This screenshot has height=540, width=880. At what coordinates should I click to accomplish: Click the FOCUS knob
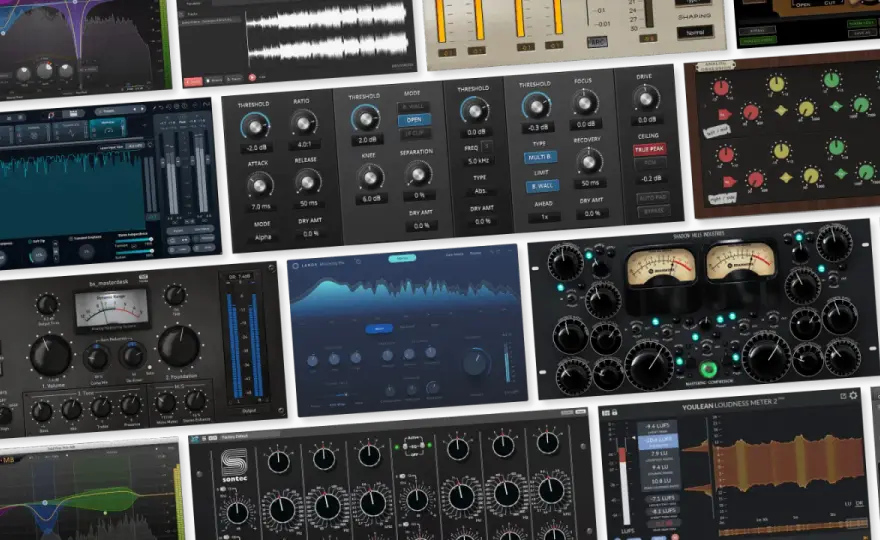pos(584,103)
